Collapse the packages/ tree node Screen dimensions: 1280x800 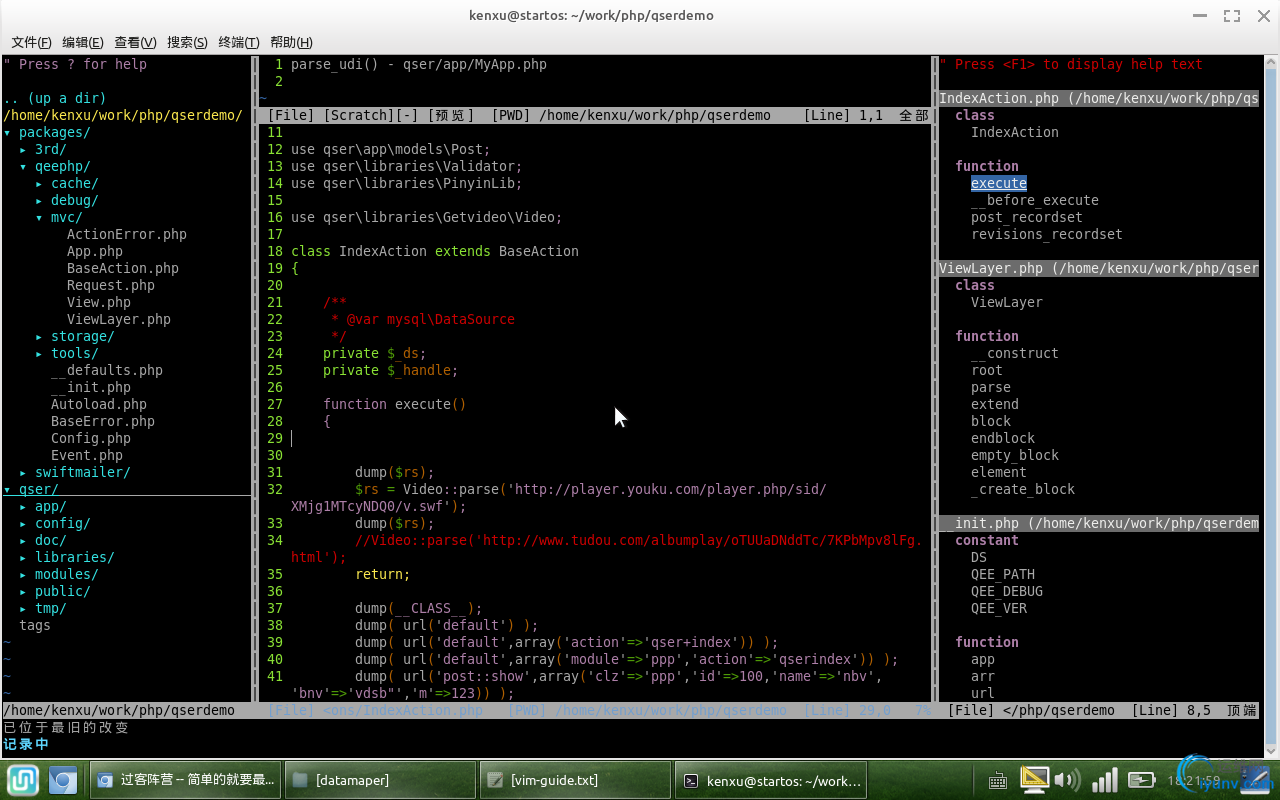click(47, 132)
